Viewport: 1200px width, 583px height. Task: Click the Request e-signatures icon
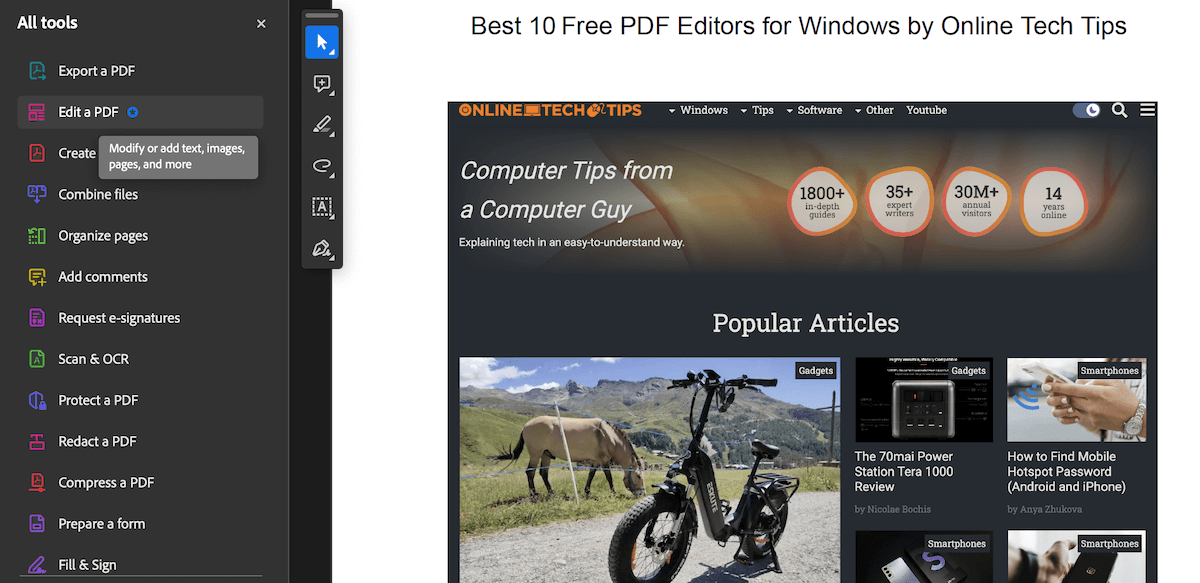click(x=37, y=318)
